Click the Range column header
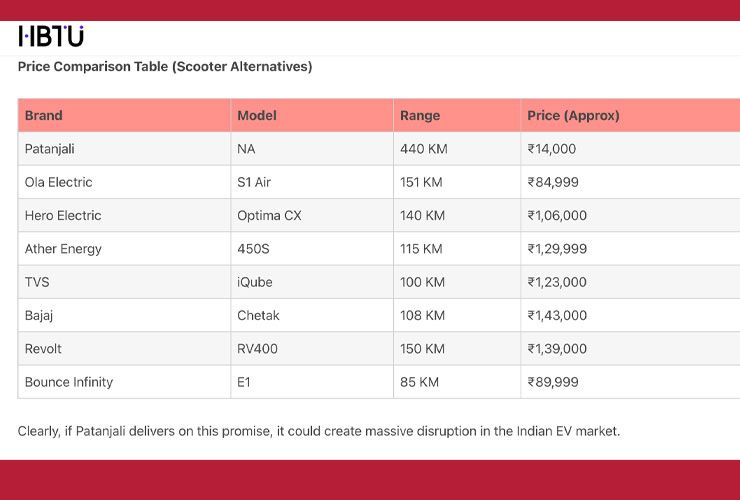The height and width of the screenshot is (500, 740). [x=457, y=115]
